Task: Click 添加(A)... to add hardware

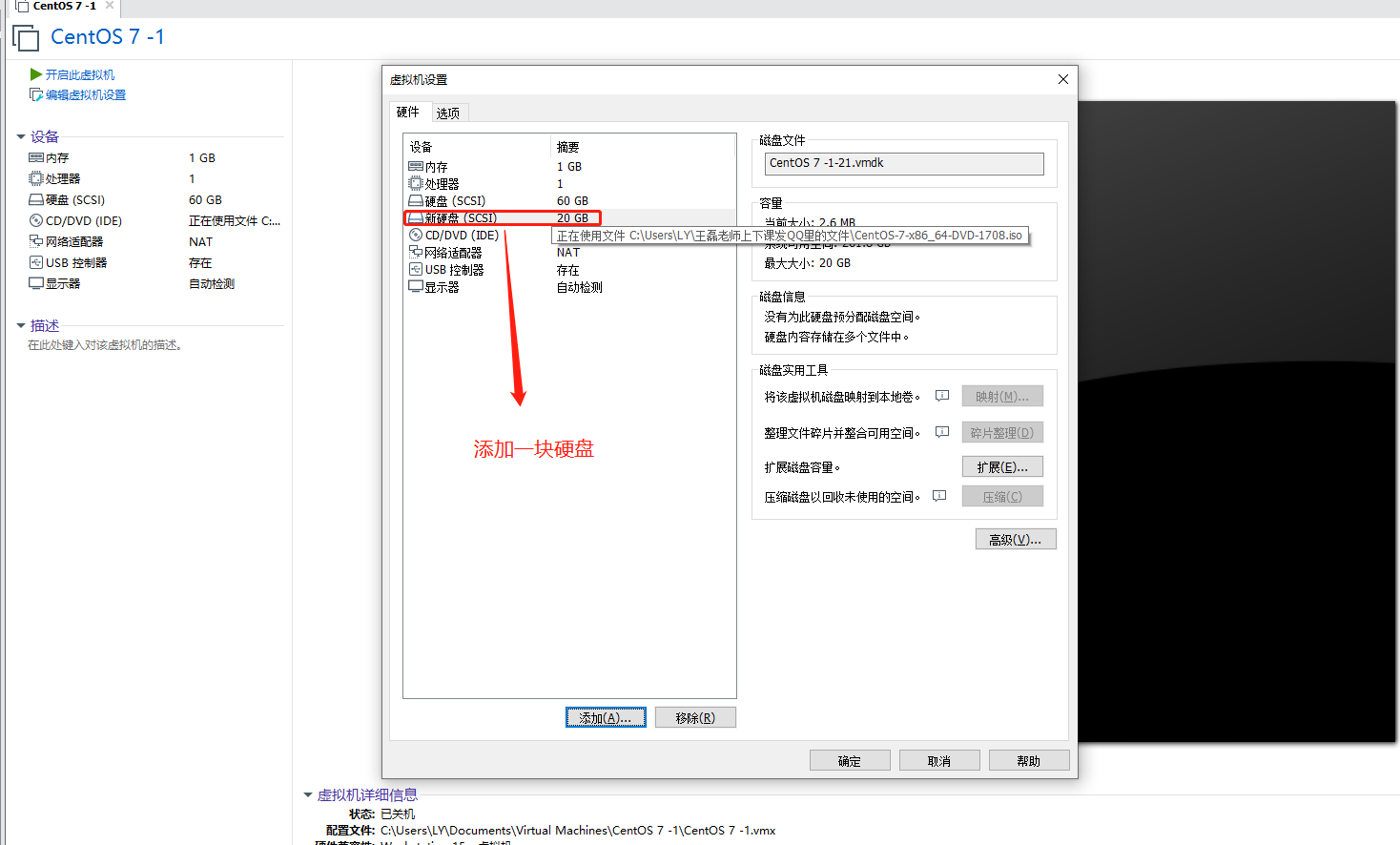Action: pos(606,717)
